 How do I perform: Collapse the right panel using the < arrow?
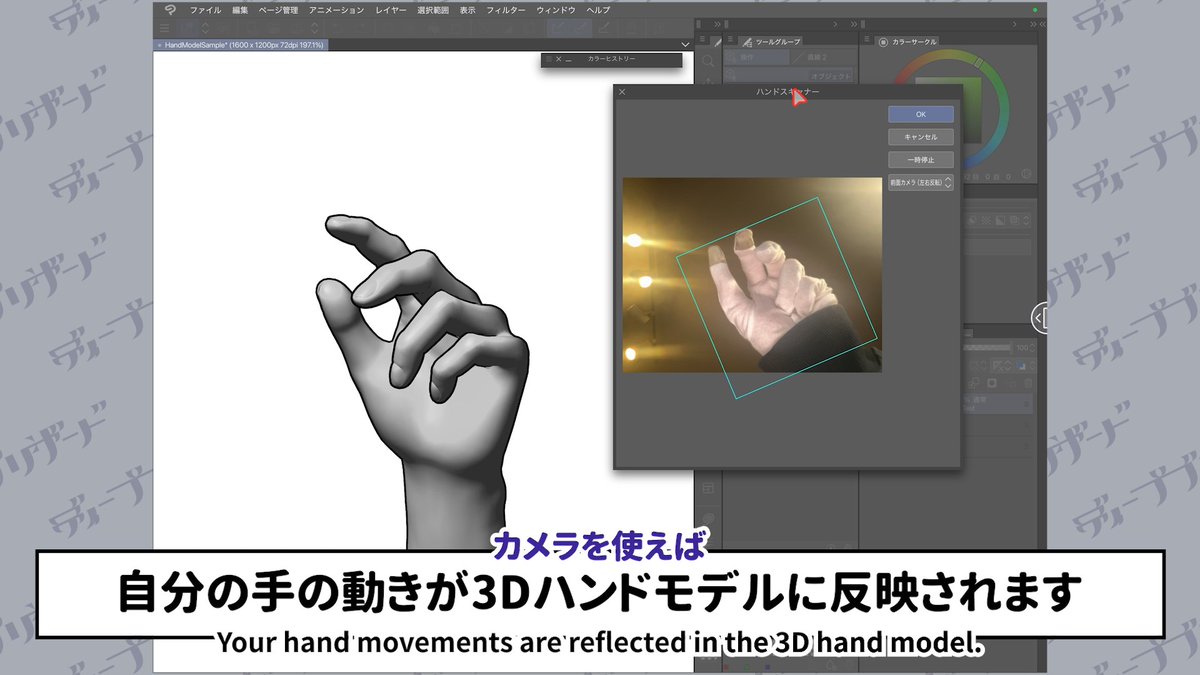pyautogui.click(x=1038, y=318)
